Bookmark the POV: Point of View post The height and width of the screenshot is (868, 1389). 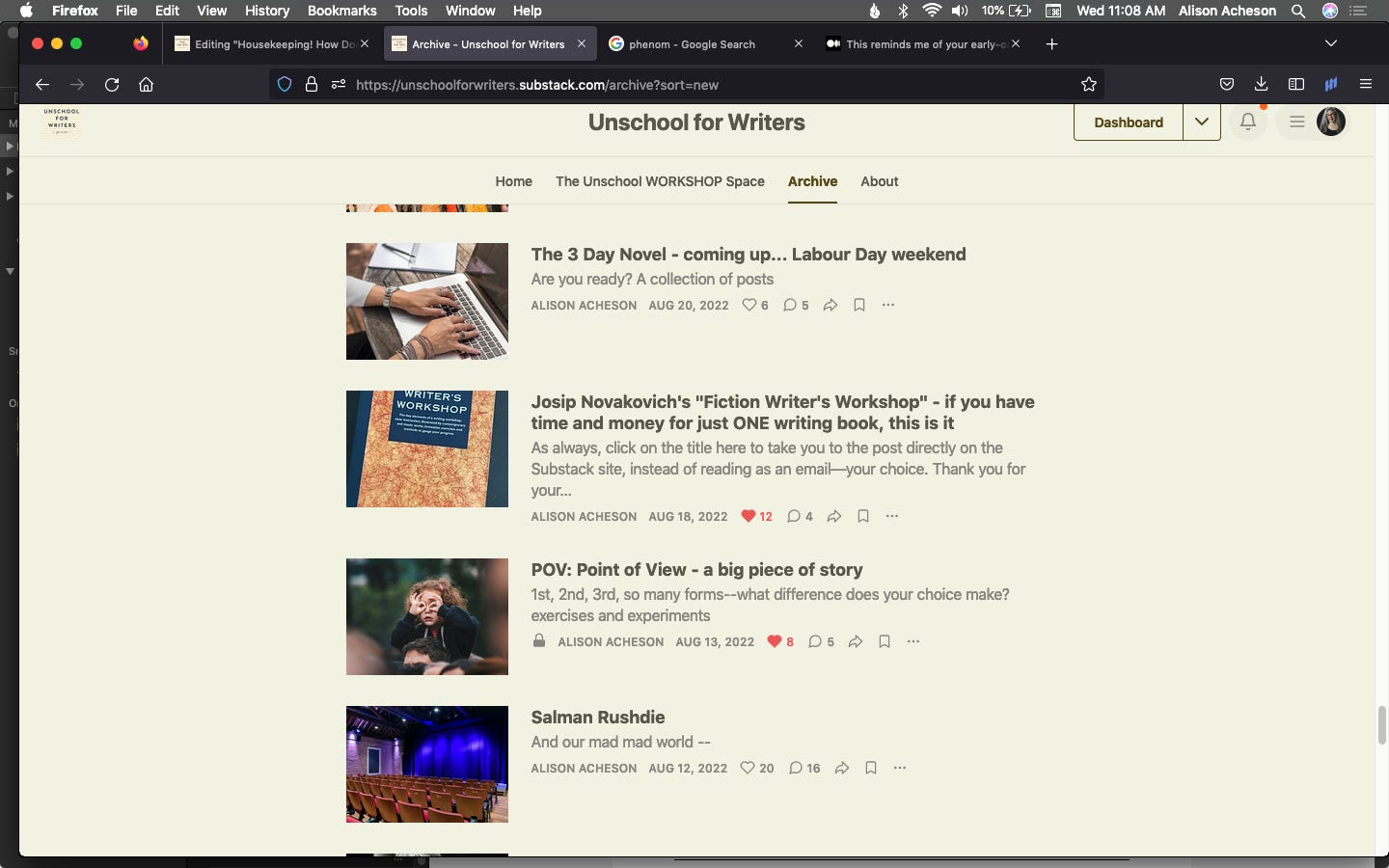pos(885,641)
